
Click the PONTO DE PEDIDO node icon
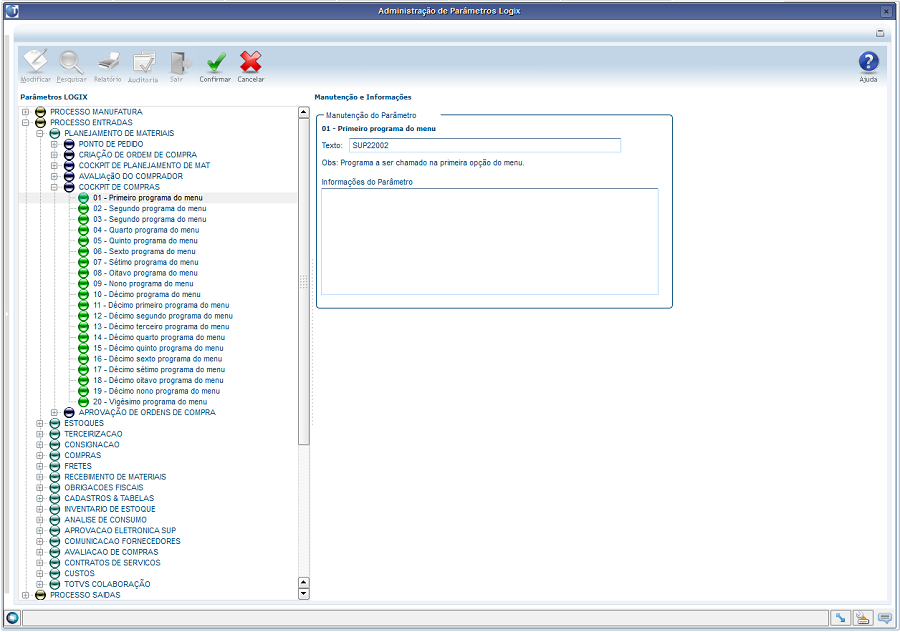[x=69, y=144]
